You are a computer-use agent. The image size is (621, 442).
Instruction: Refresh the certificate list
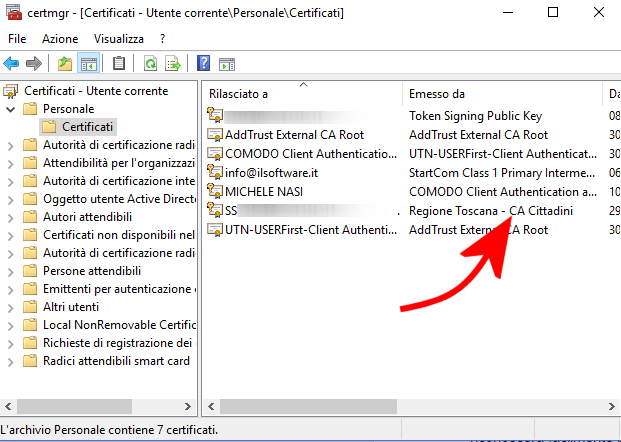point(150,63)
